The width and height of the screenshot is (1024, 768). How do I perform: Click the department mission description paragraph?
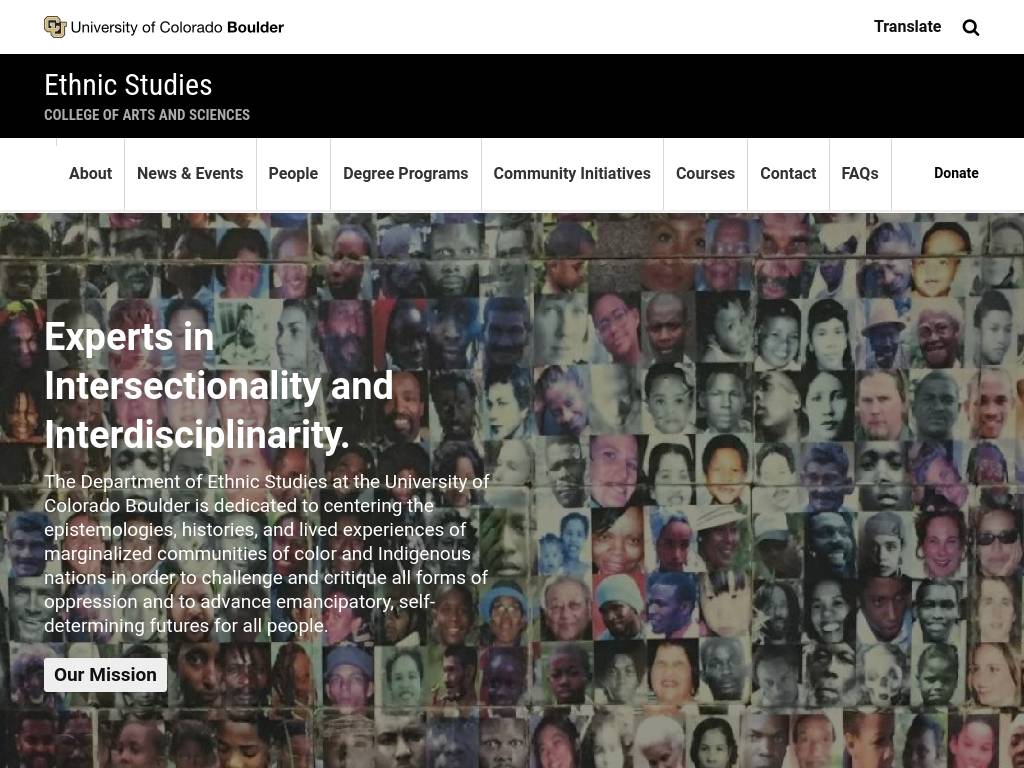[266, 554]
